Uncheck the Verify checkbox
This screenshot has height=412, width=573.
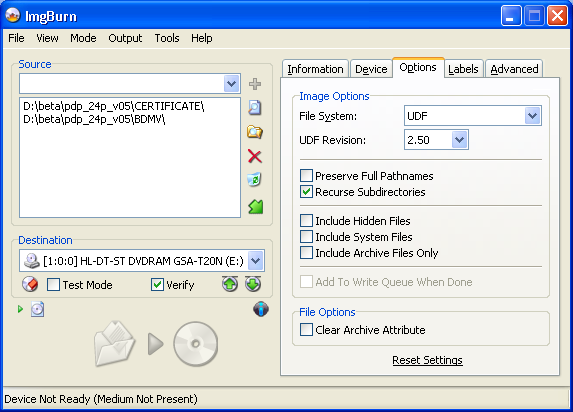click(157, 285)
